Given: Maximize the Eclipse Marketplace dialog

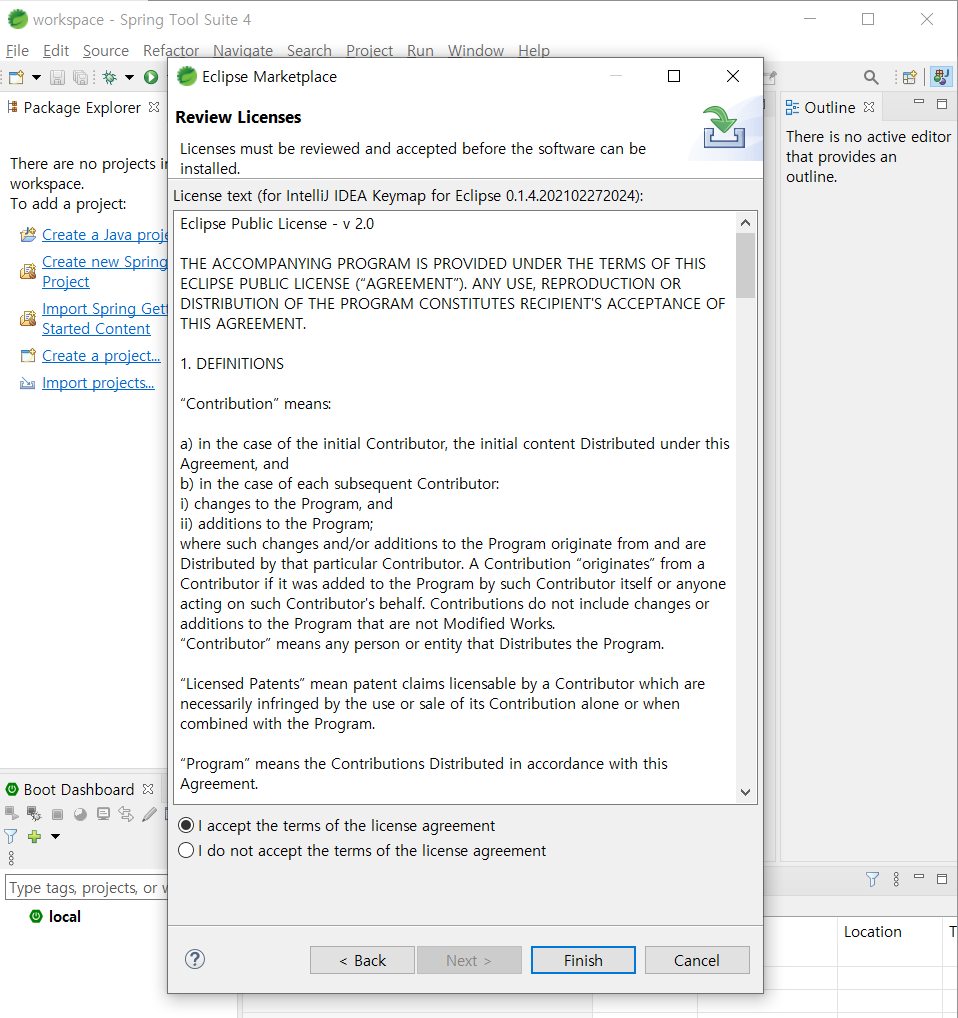Looking at the screenshot, I should [x=674, y=76].
